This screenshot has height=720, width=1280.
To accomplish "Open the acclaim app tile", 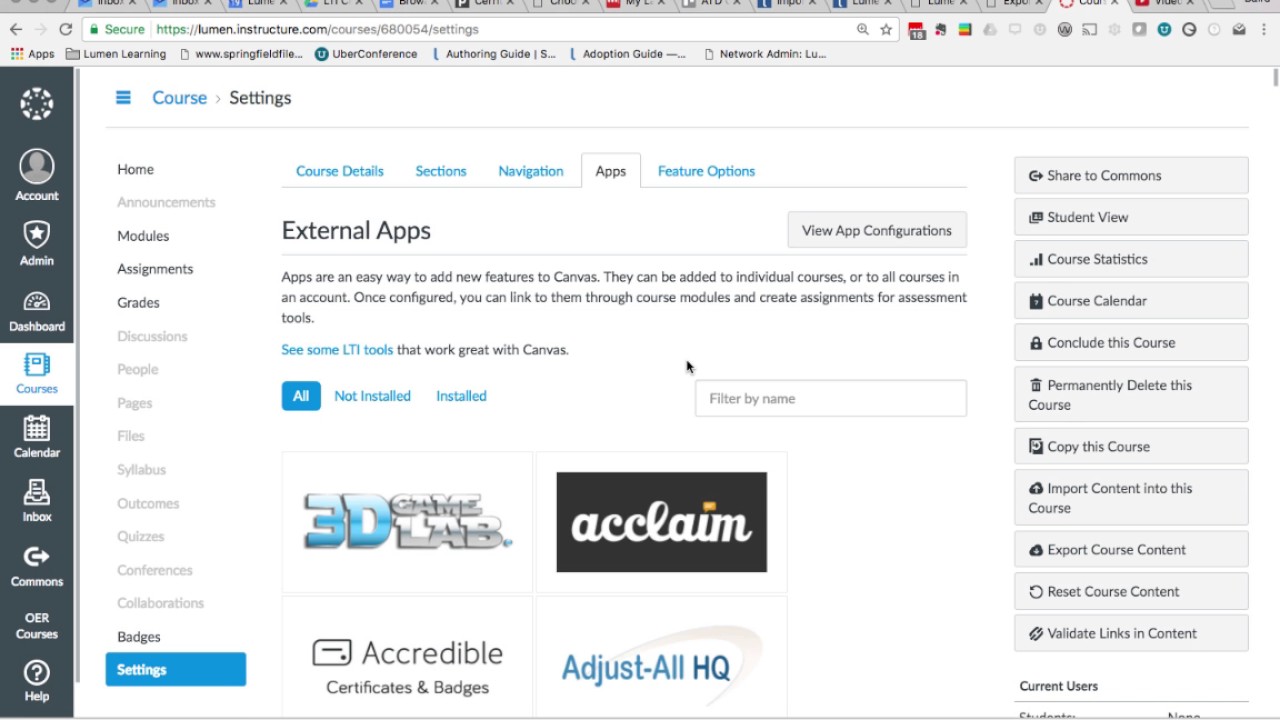I will (x=662, y=522).
